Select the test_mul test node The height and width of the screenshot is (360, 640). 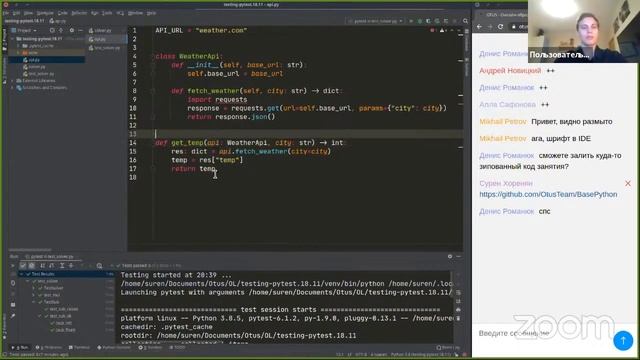(x=52, y=295)
